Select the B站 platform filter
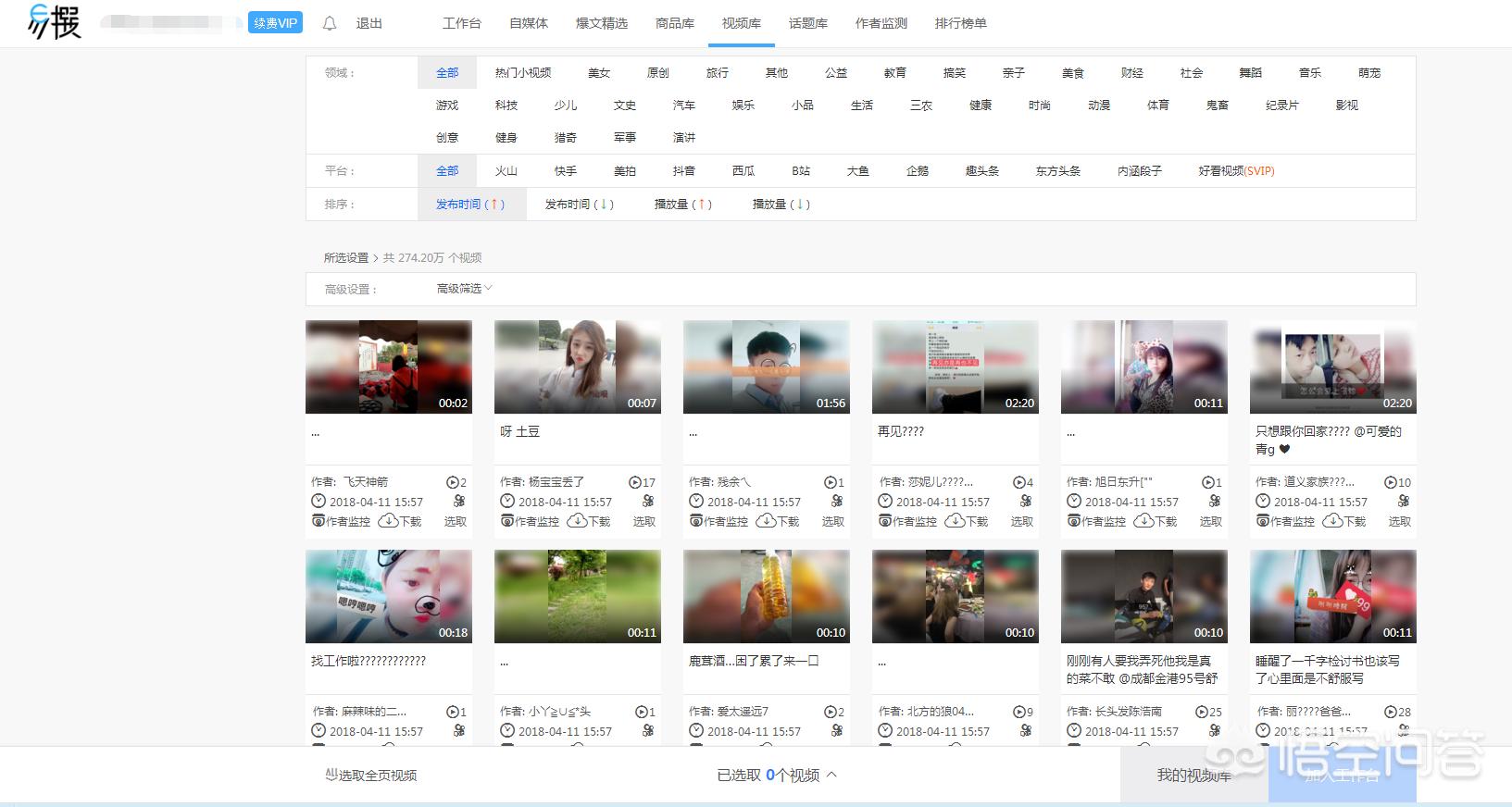 tap(801, 170)
